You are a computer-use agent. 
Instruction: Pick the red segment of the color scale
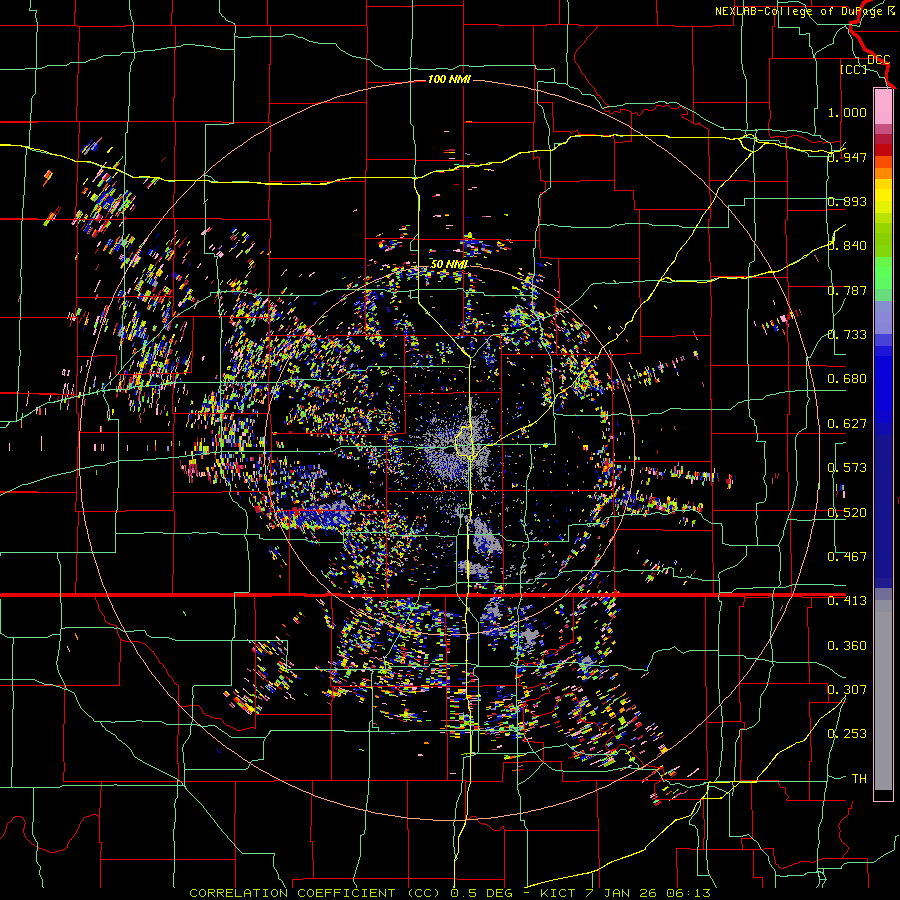883,150
